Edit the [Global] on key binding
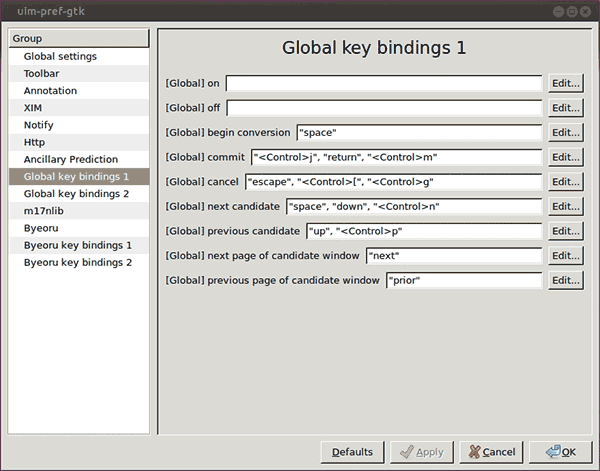The height and width of the screenshot is (471, 600). coord(566,83)
